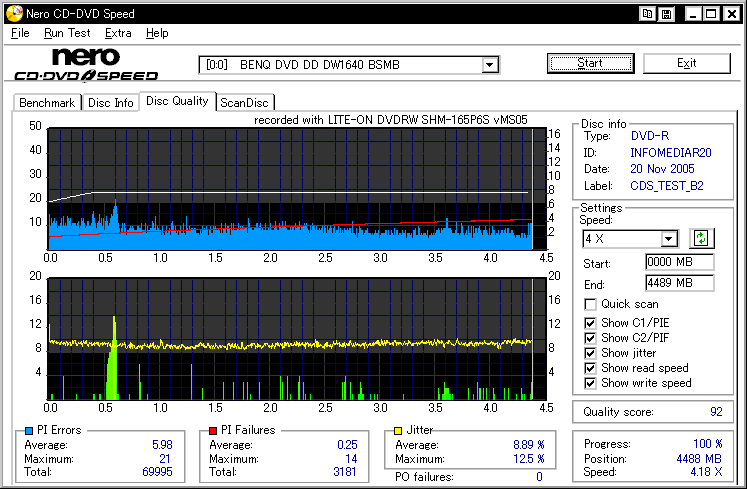The height and width of the screenshot is (489, 747).
Task: Click the yellow Jitter legend square
Action: [398, 430]
